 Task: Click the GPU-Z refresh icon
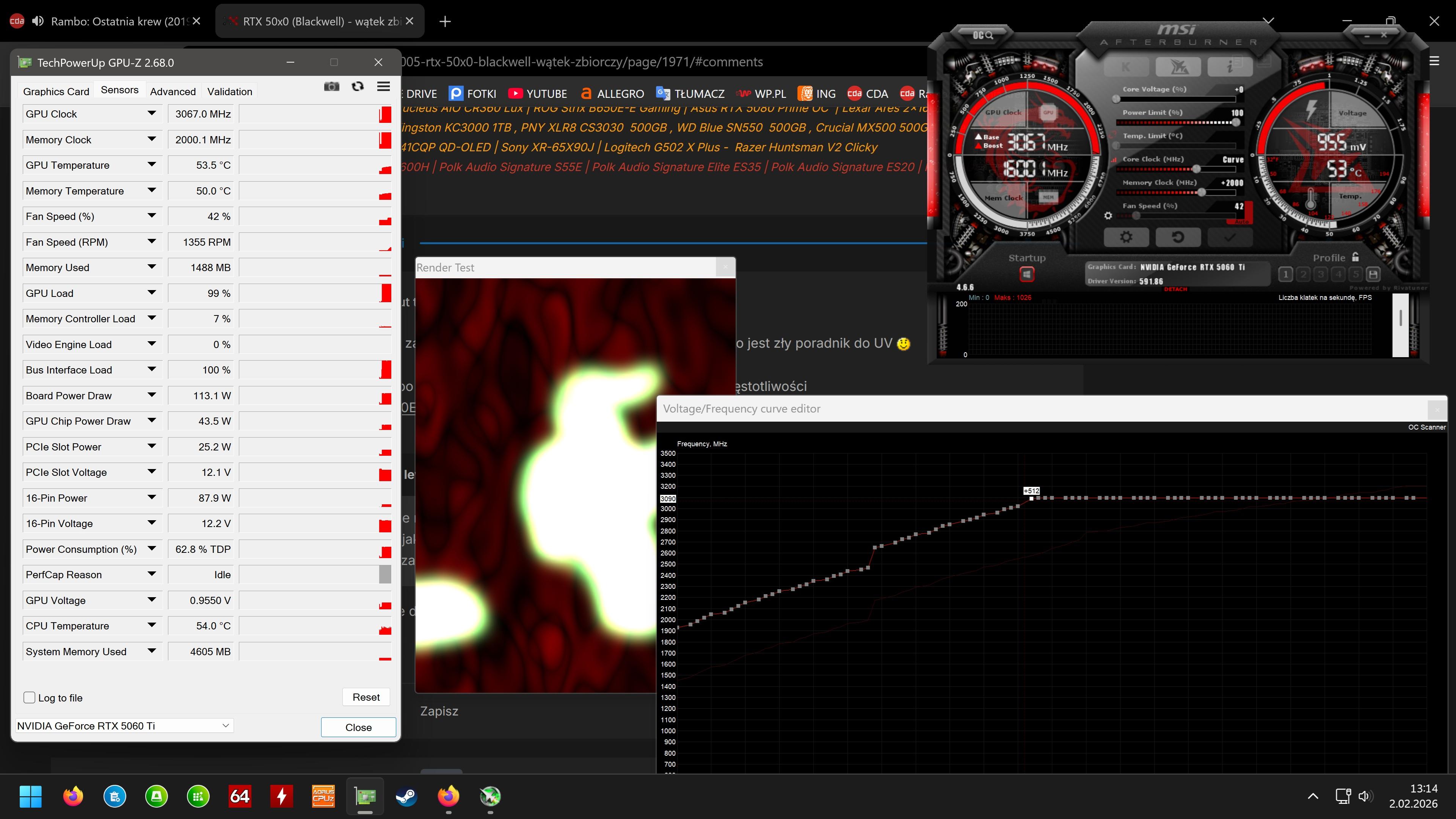pyautogui.click(x=357, y=86)
